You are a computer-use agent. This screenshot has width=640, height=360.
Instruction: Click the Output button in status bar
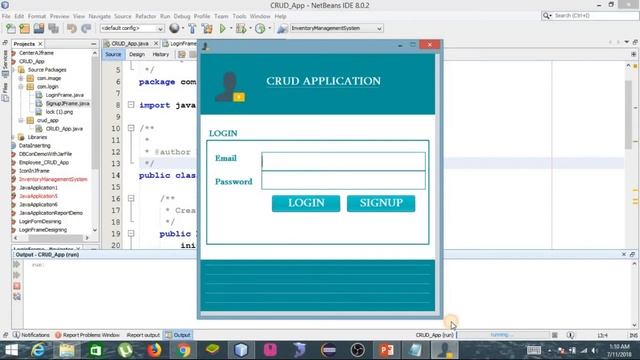click(178, 335)
